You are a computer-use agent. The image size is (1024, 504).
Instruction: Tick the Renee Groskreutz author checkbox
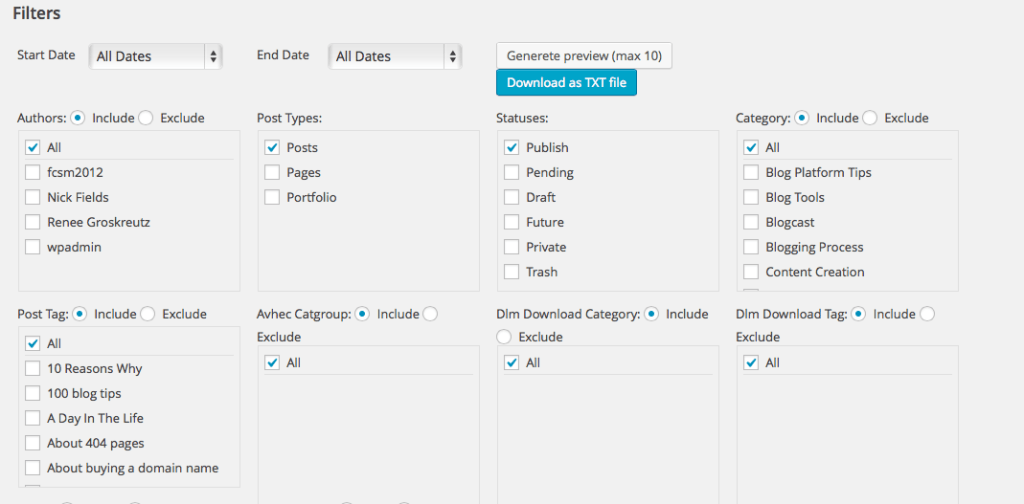pyautogui.click(x=33, y=222)
